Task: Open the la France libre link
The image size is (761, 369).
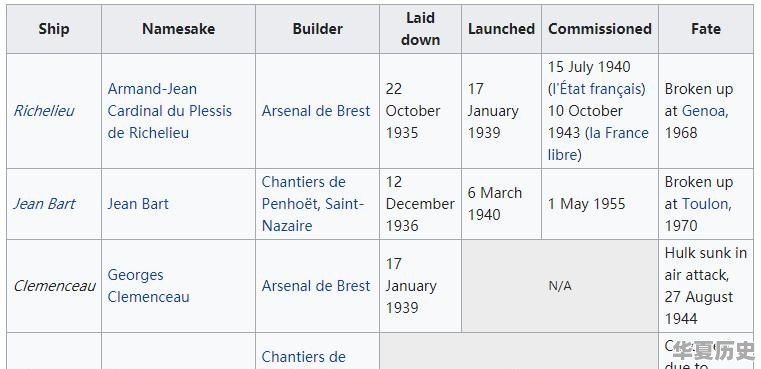Action: coord(598,144)
